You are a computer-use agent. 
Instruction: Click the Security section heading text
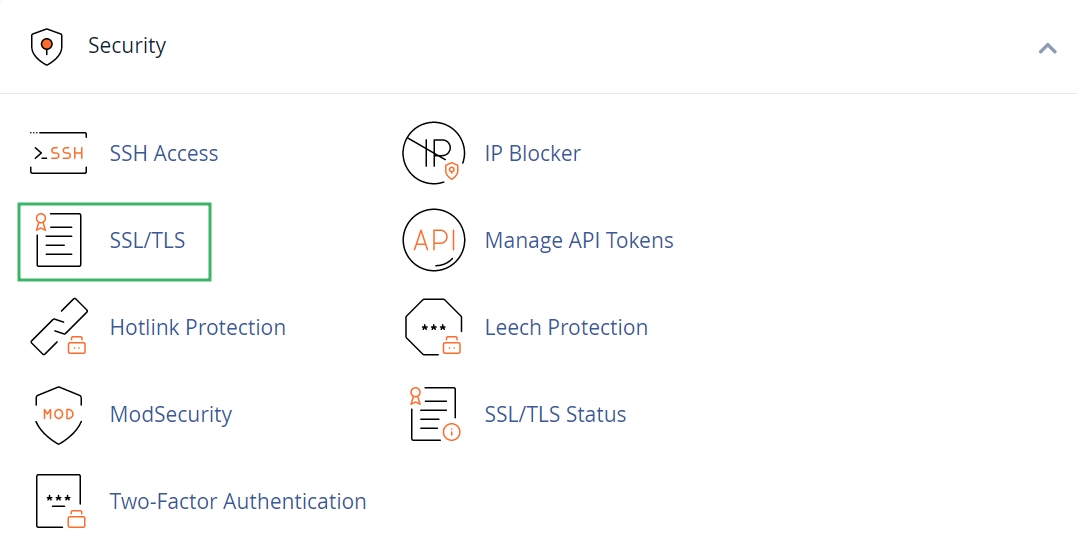pos(127,46)
